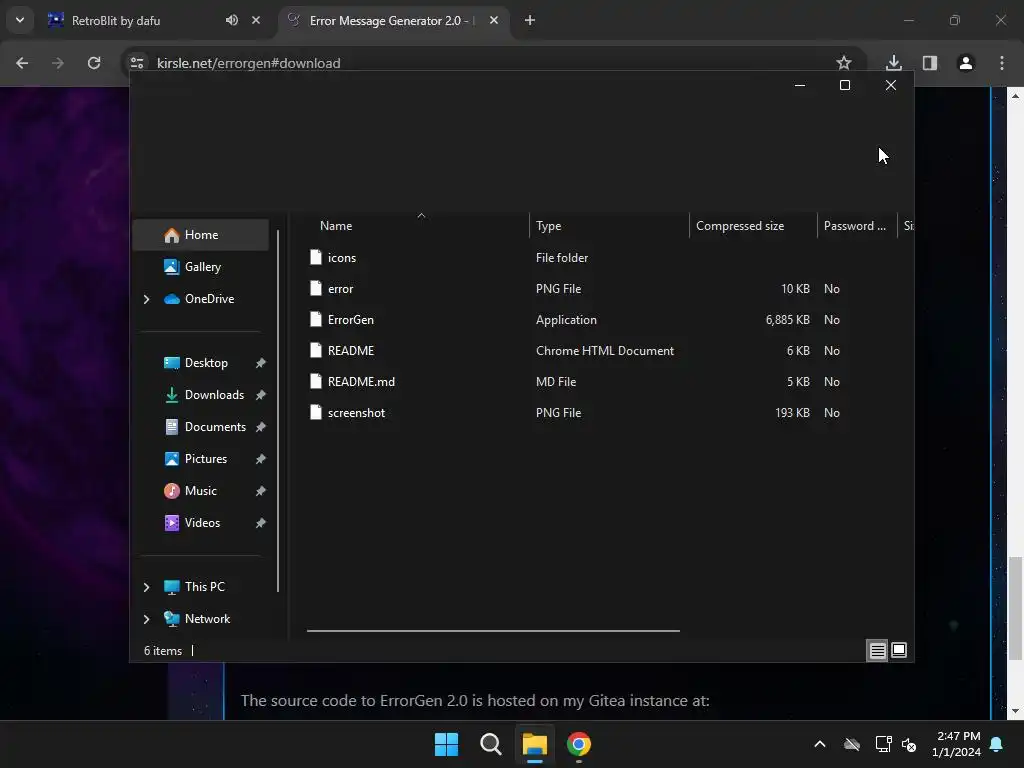Go back in Chrome
The image size is (1024, 768).
click(22, 63)
